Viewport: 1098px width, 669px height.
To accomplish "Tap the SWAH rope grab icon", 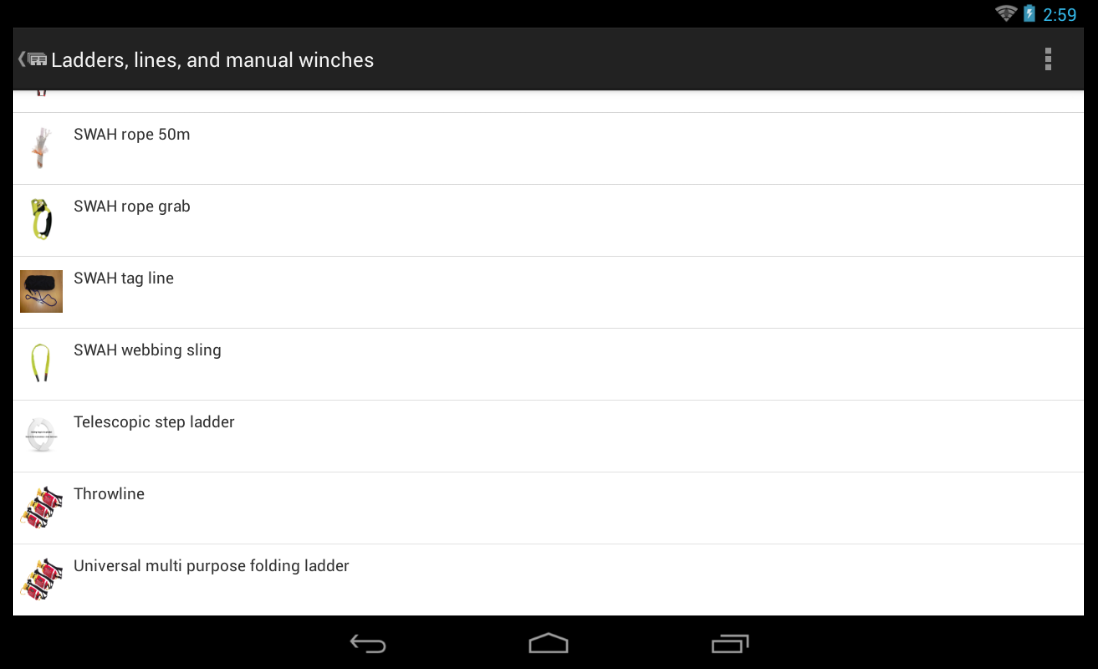I will coord(41,219).
